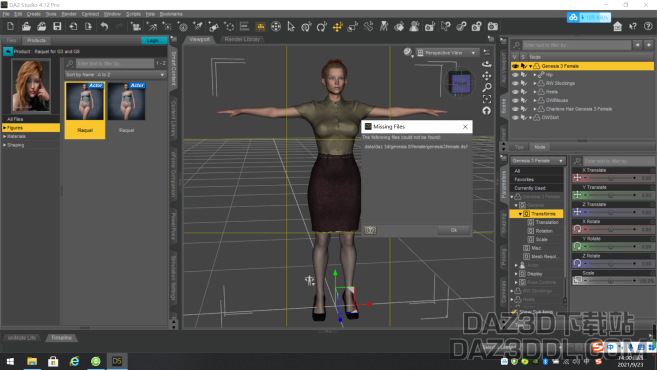This screenshot has height=370, width=657.
Task: Adjust the Scale slider
Action: (x=610, y=281)
